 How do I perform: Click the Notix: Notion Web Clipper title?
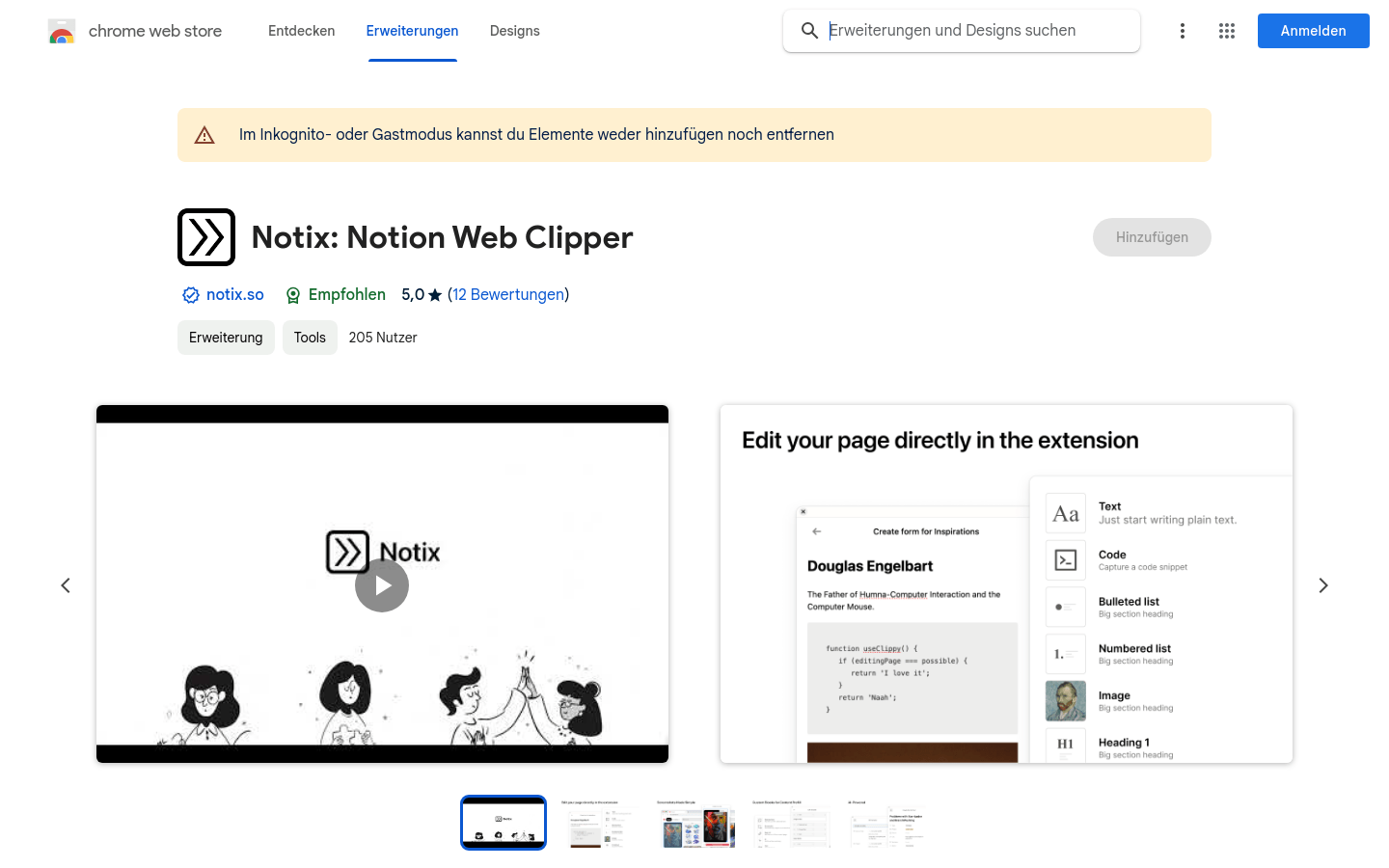click(442, 237)
